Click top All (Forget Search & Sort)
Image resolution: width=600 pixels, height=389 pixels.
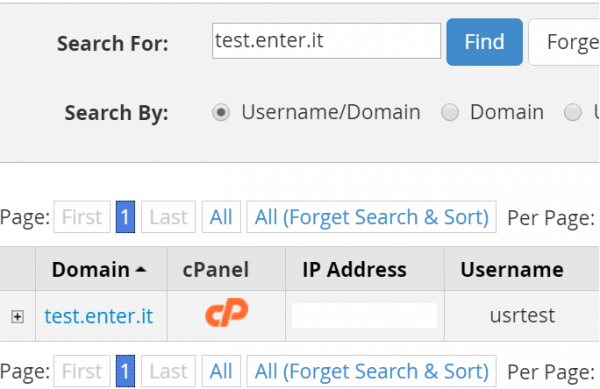click(x=372, y=217)
